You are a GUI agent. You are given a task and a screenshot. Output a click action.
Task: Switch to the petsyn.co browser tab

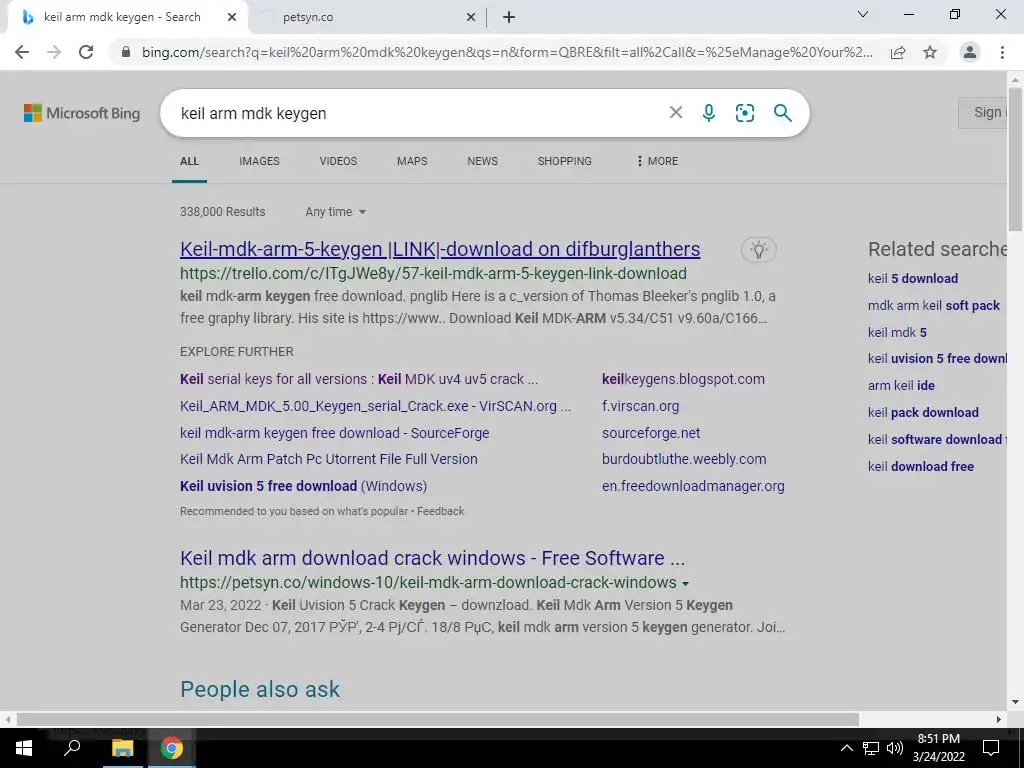(366, 18)
